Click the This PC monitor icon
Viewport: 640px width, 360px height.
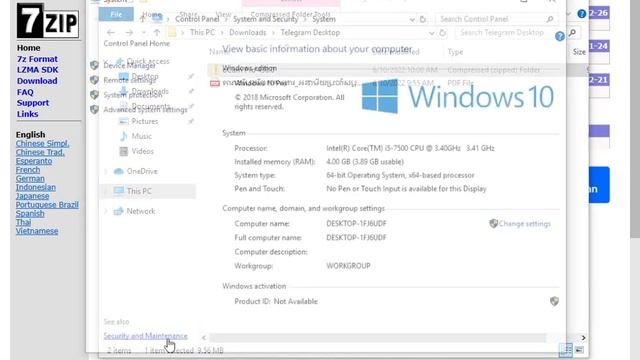119,191
